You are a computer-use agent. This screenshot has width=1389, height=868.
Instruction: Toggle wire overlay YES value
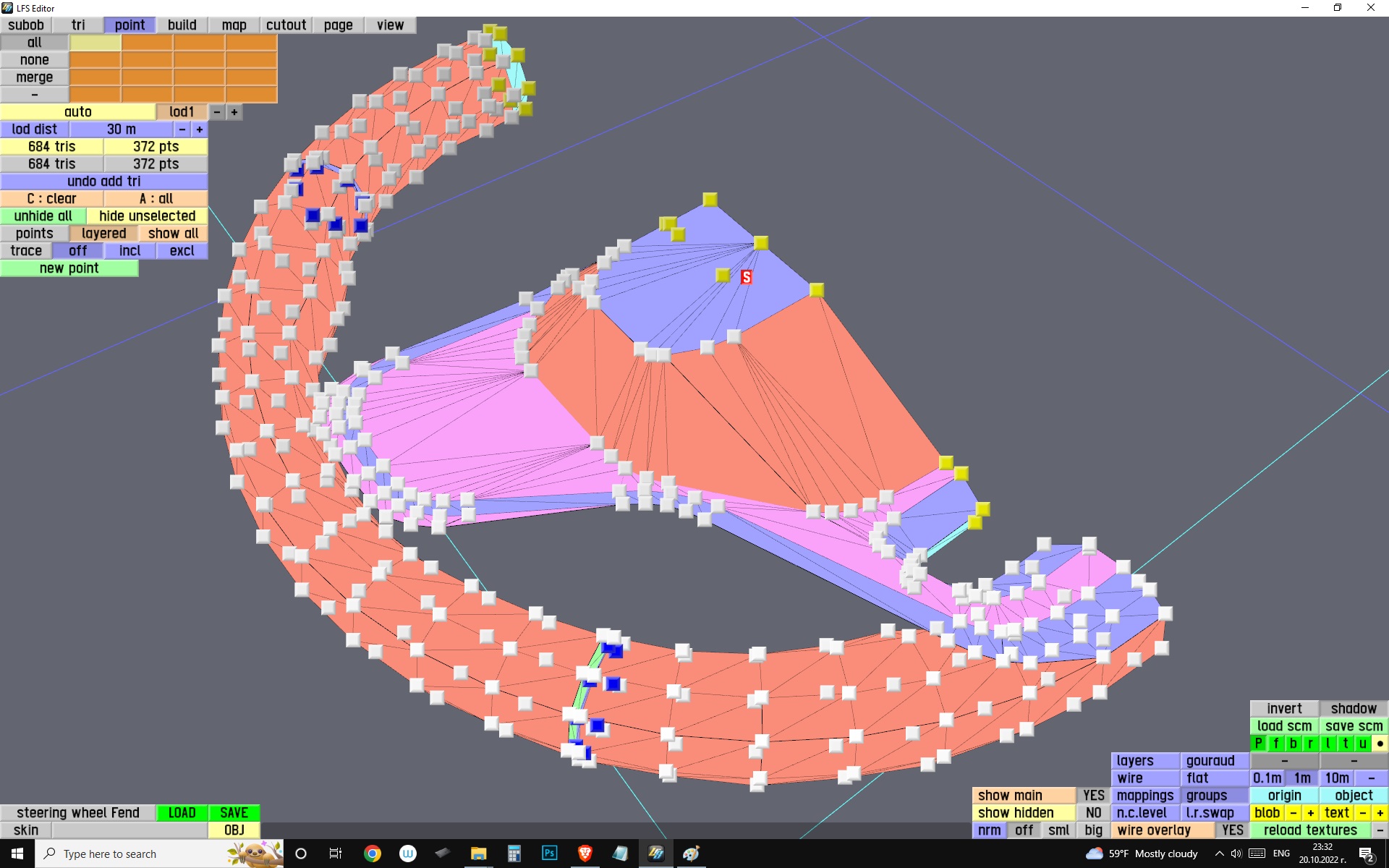click(1232, 830)
